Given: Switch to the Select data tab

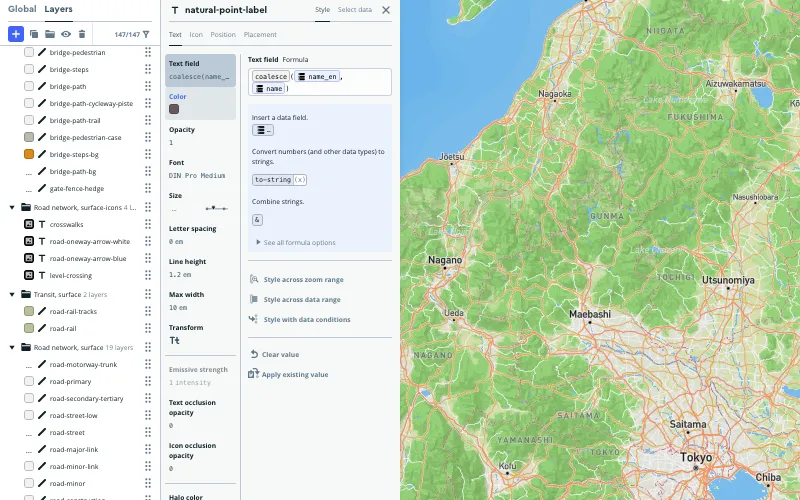Looking at the screenshot, I should pos(354,10).
